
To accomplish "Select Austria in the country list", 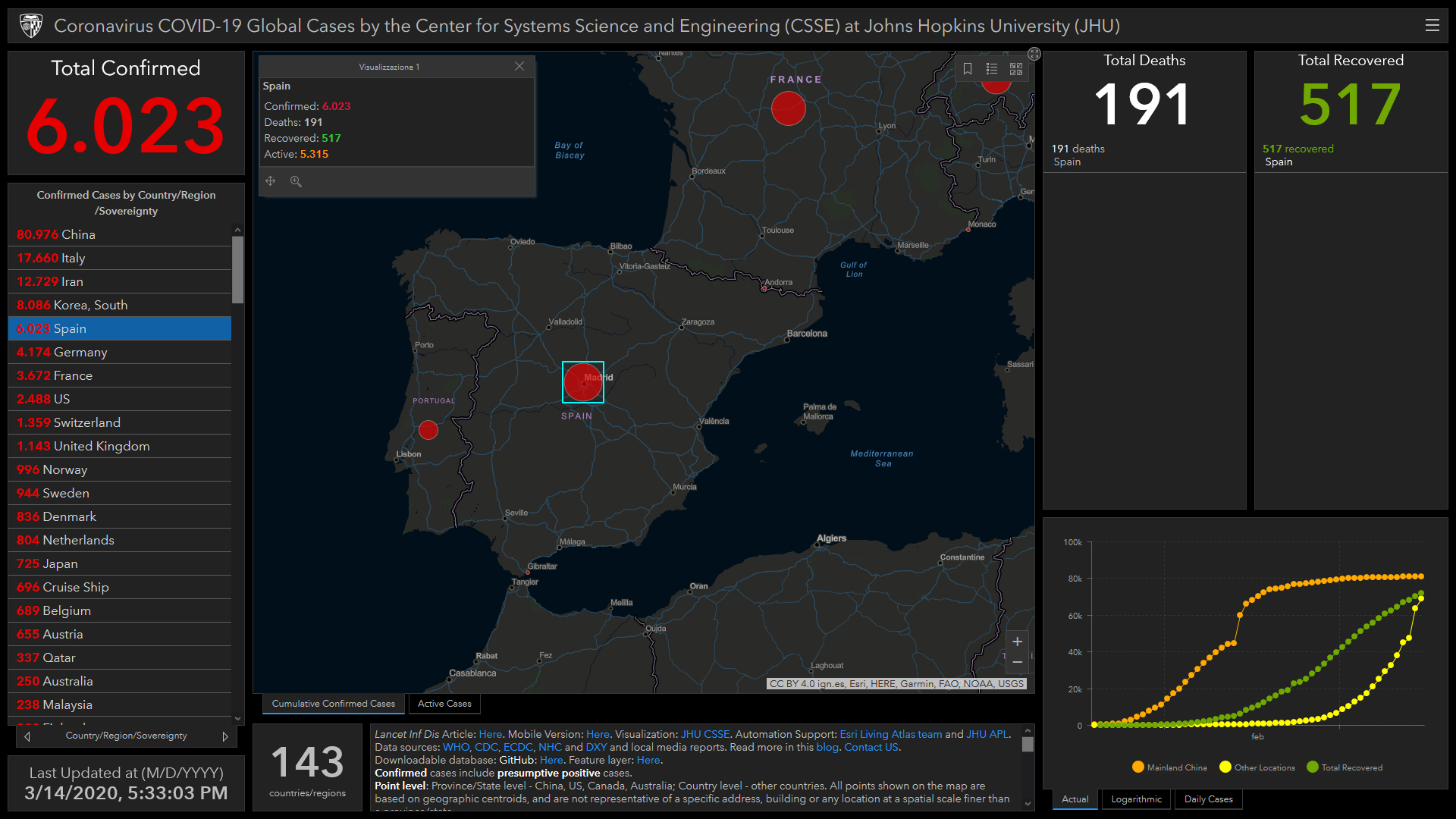I will tap(120, 634).
